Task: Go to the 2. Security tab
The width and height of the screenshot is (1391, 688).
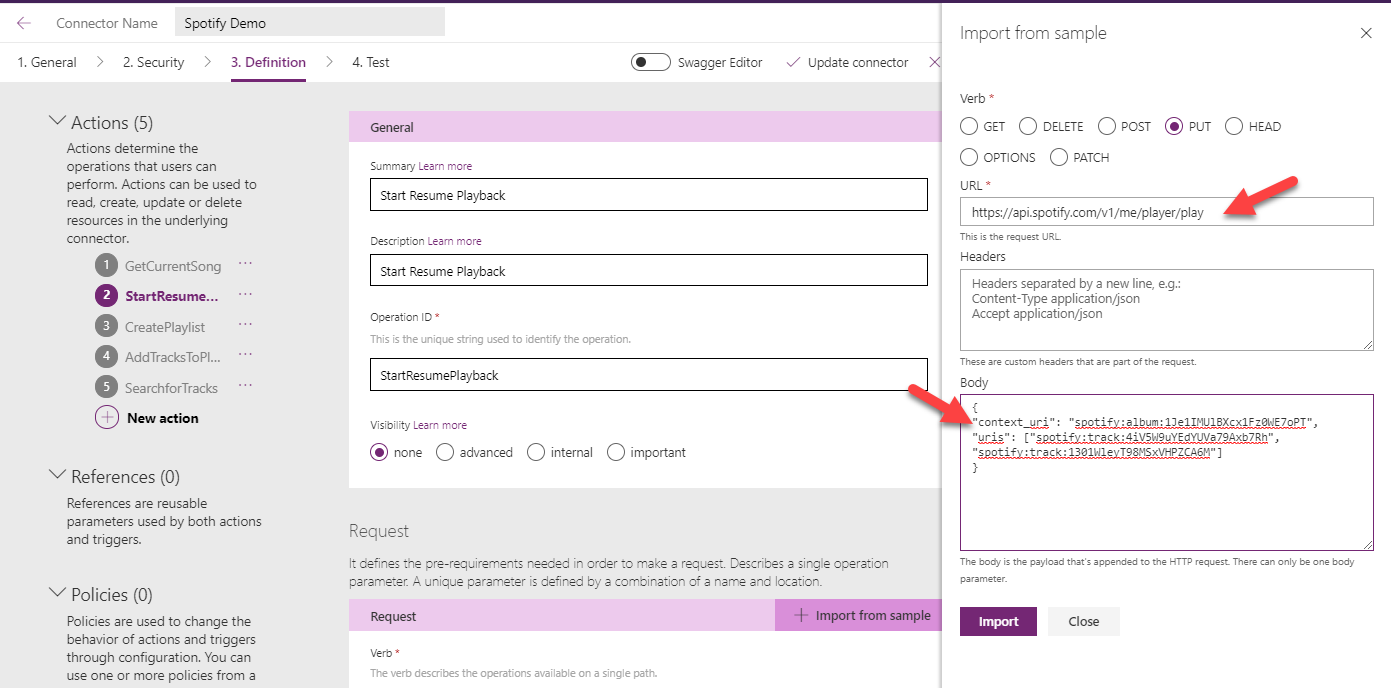Action: tap(153, 62)
